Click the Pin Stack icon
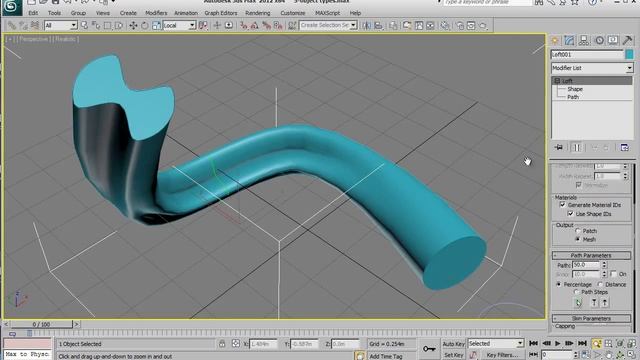The image size is (640, 360). pyautogui.click(x=559, y=147)
